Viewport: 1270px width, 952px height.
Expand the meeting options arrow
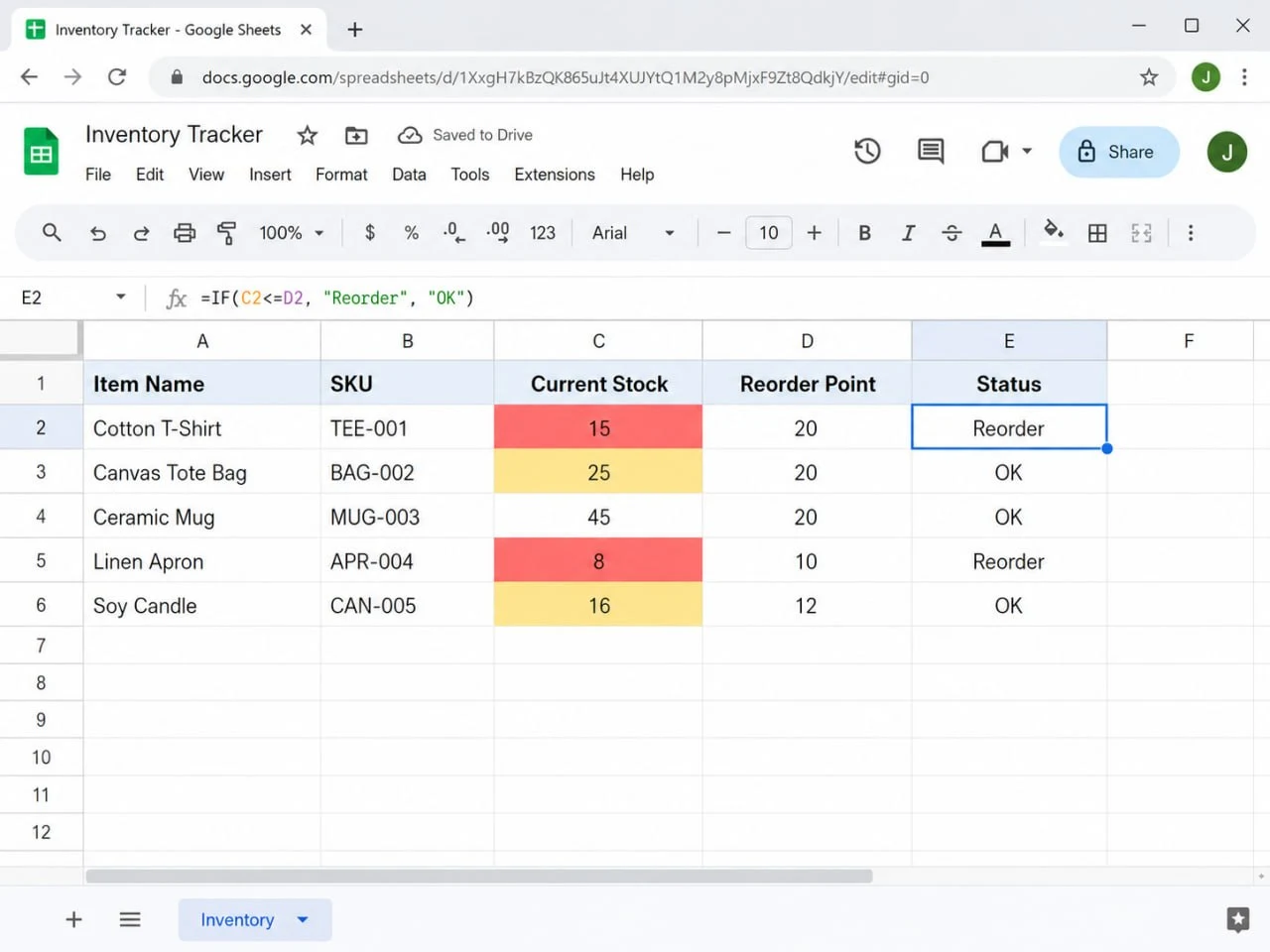pos(1027,151)
